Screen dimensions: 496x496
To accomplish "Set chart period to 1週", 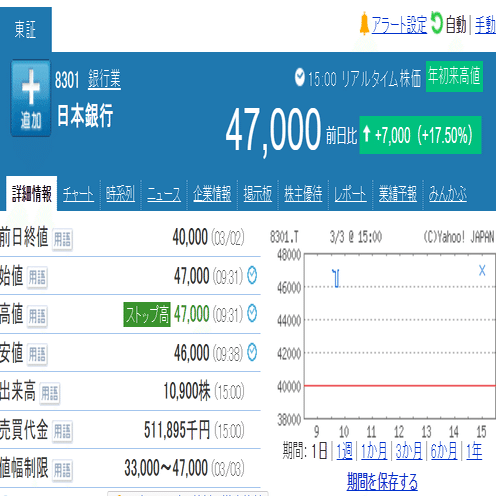I will (x=344, y=451).
